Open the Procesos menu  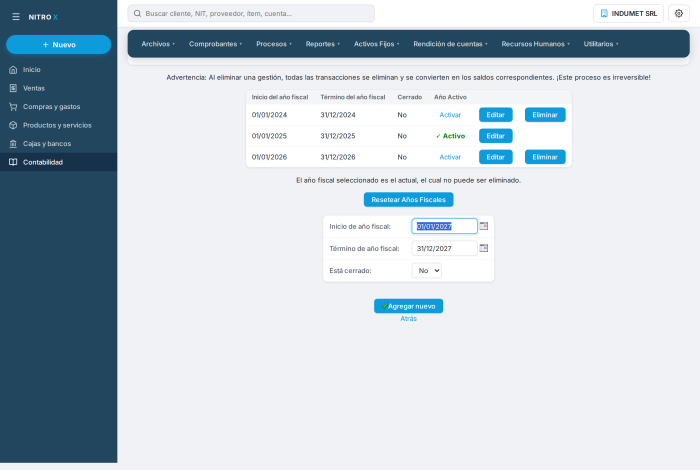274,44
